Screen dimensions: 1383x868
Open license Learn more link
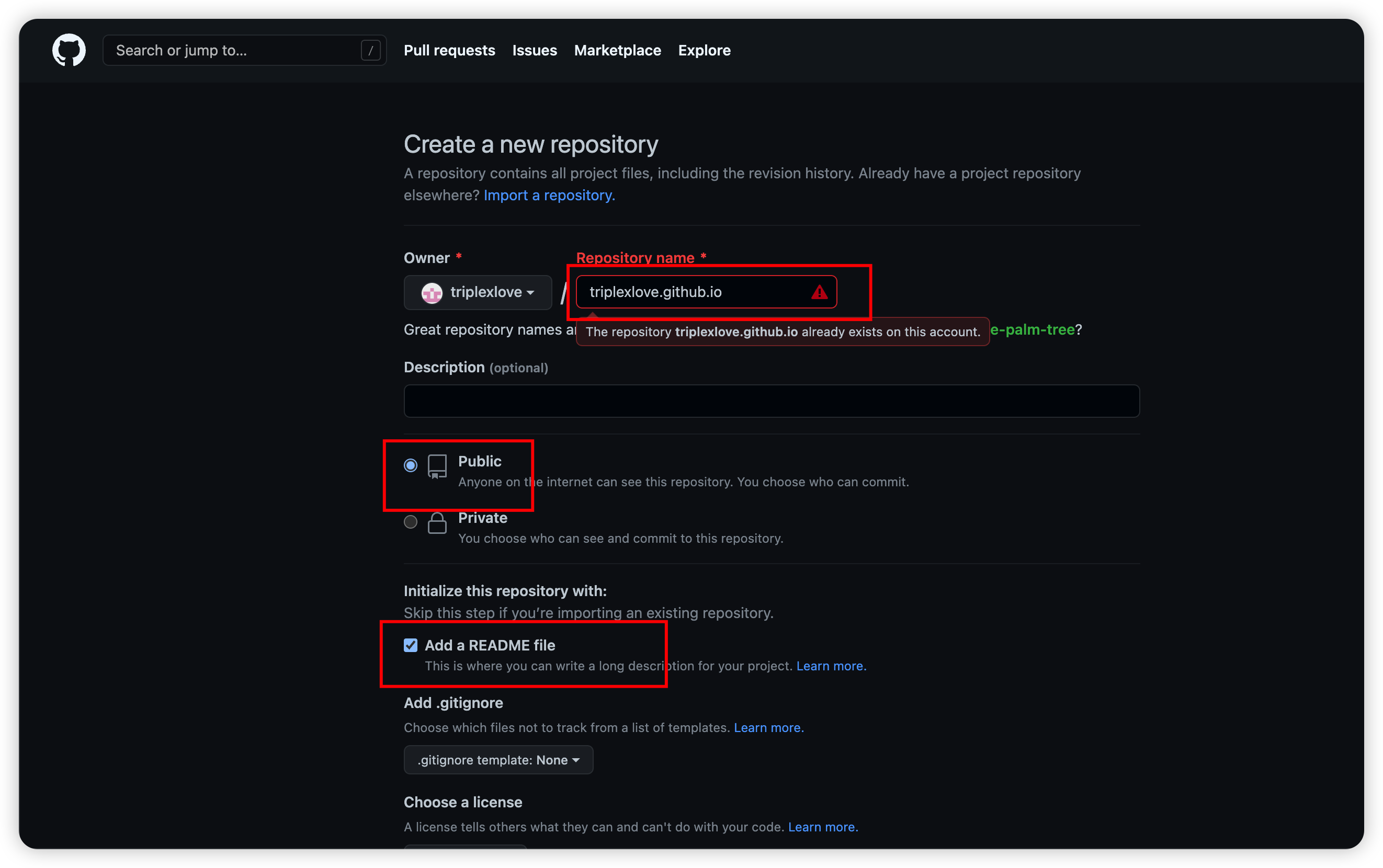(823, 827)
